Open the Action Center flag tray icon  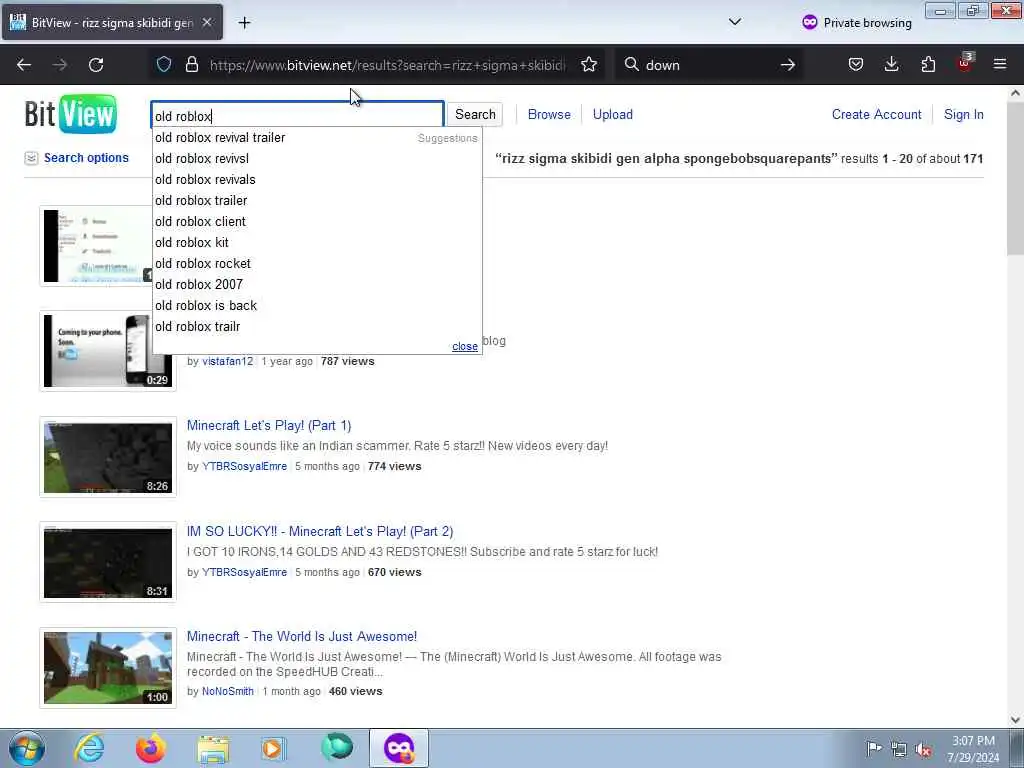tap(873, 748)
